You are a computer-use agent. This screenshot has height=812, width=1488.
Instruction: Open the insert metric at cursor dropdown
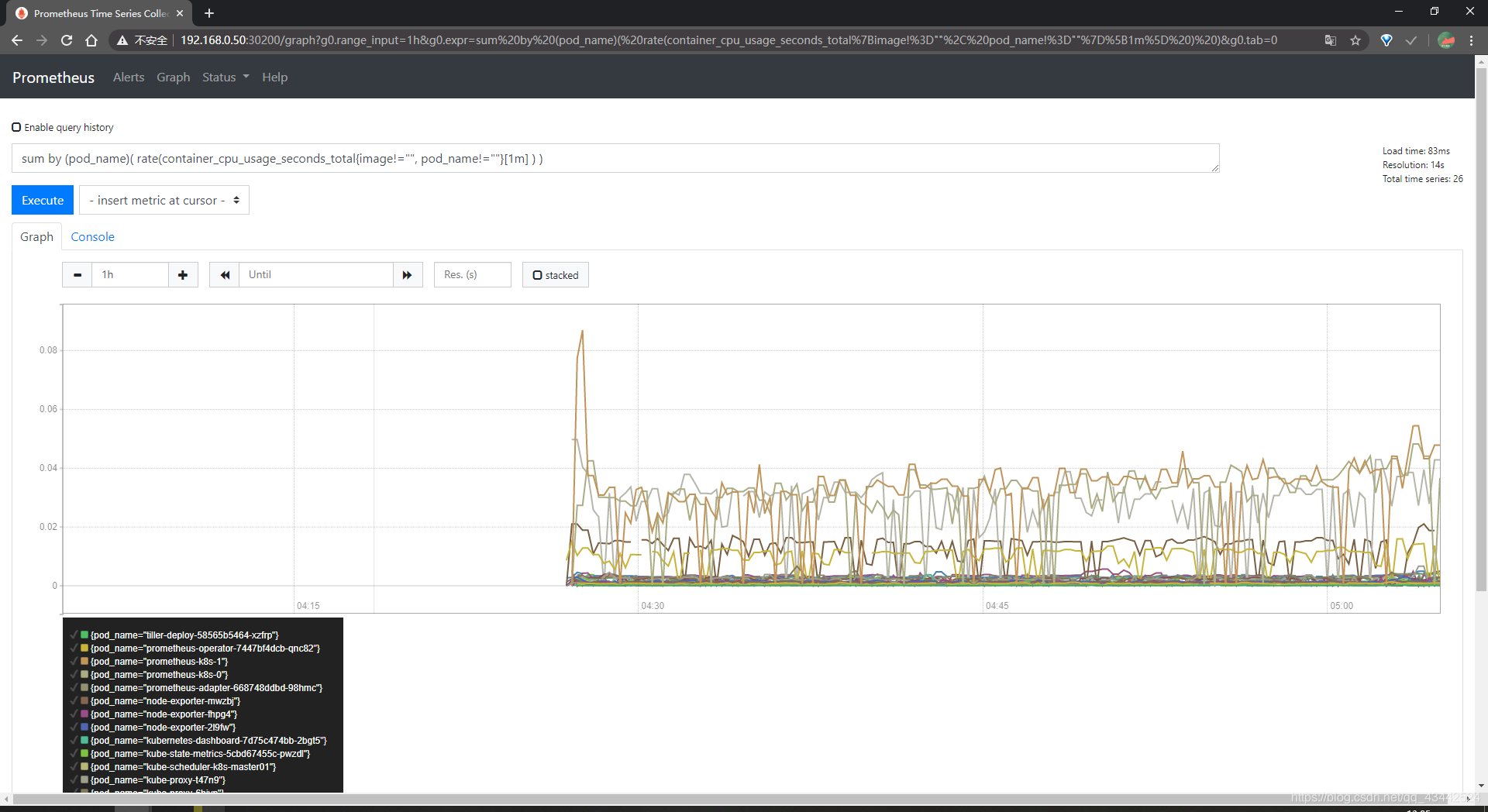164,200
